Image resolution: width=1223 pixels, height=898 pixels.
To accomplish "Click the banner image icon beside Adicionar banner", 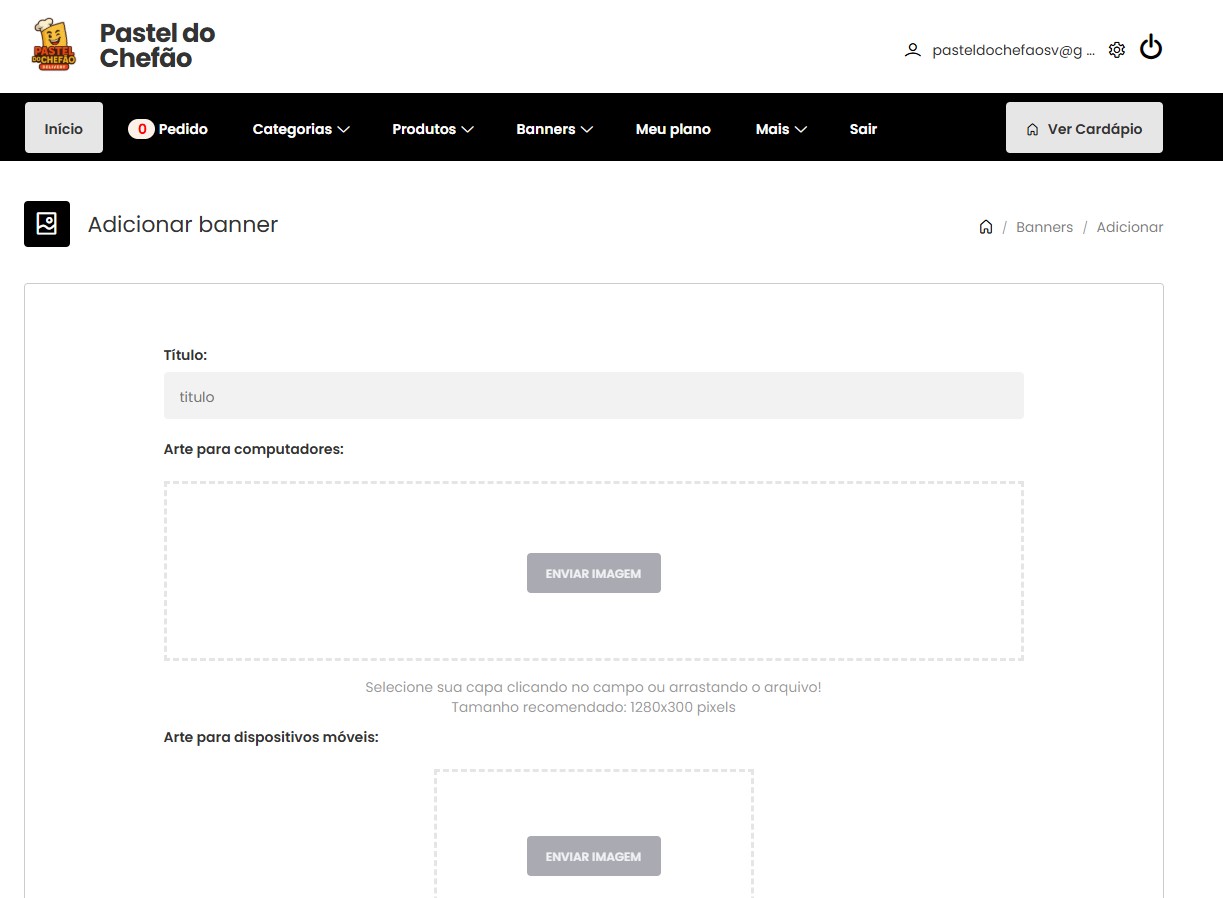I will (46, 223).
